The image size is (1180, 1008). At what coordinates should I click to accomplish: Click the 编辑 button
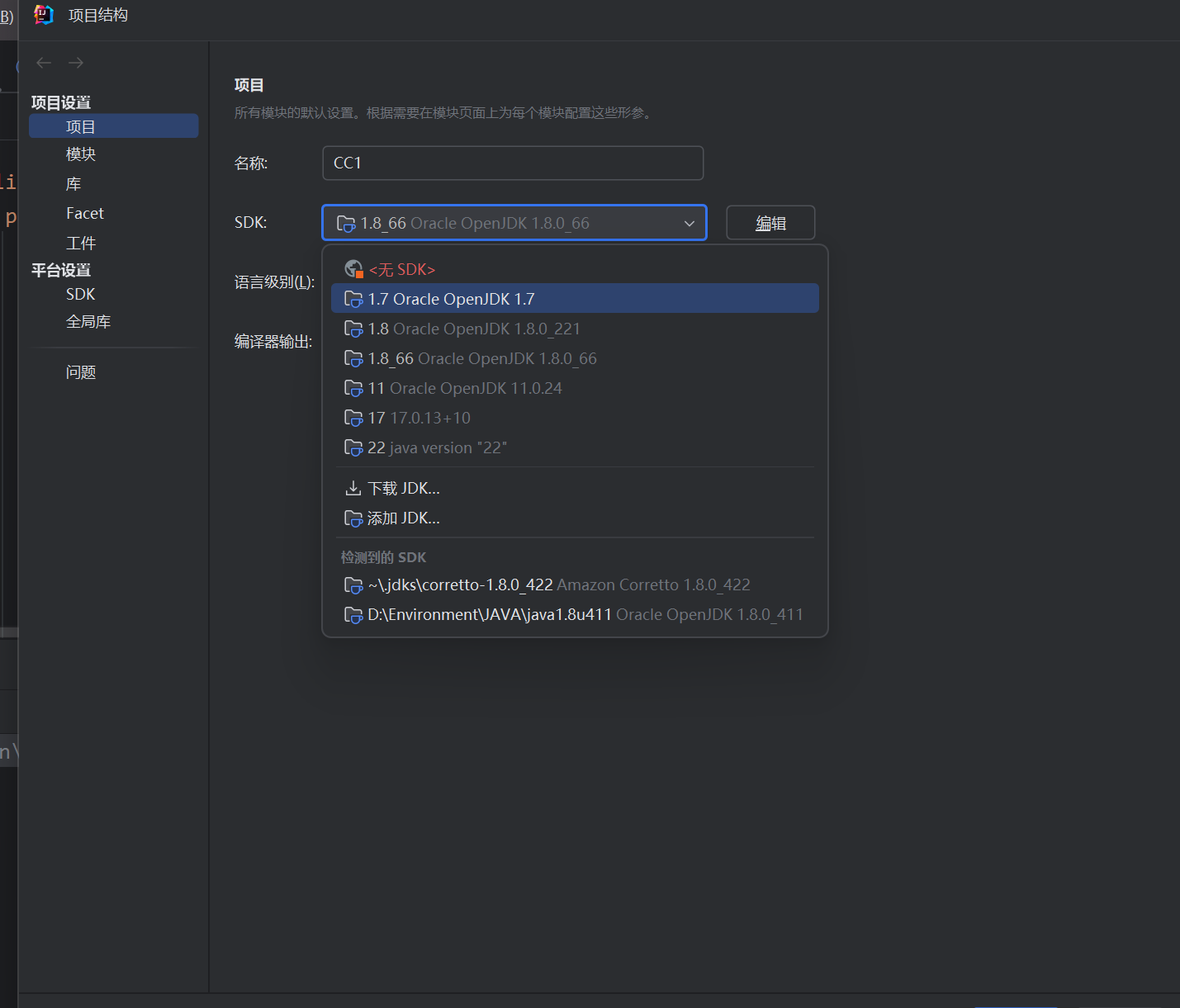coord(770,223)
